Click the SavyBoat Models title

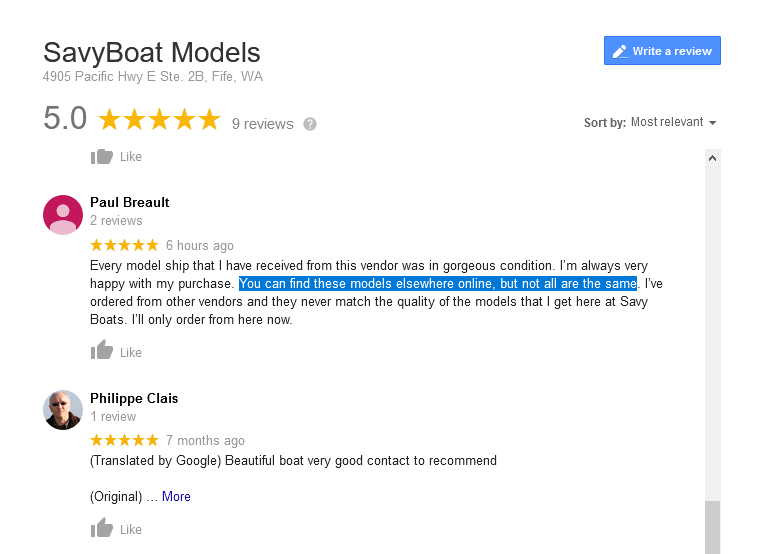click(x=152, y=52)
